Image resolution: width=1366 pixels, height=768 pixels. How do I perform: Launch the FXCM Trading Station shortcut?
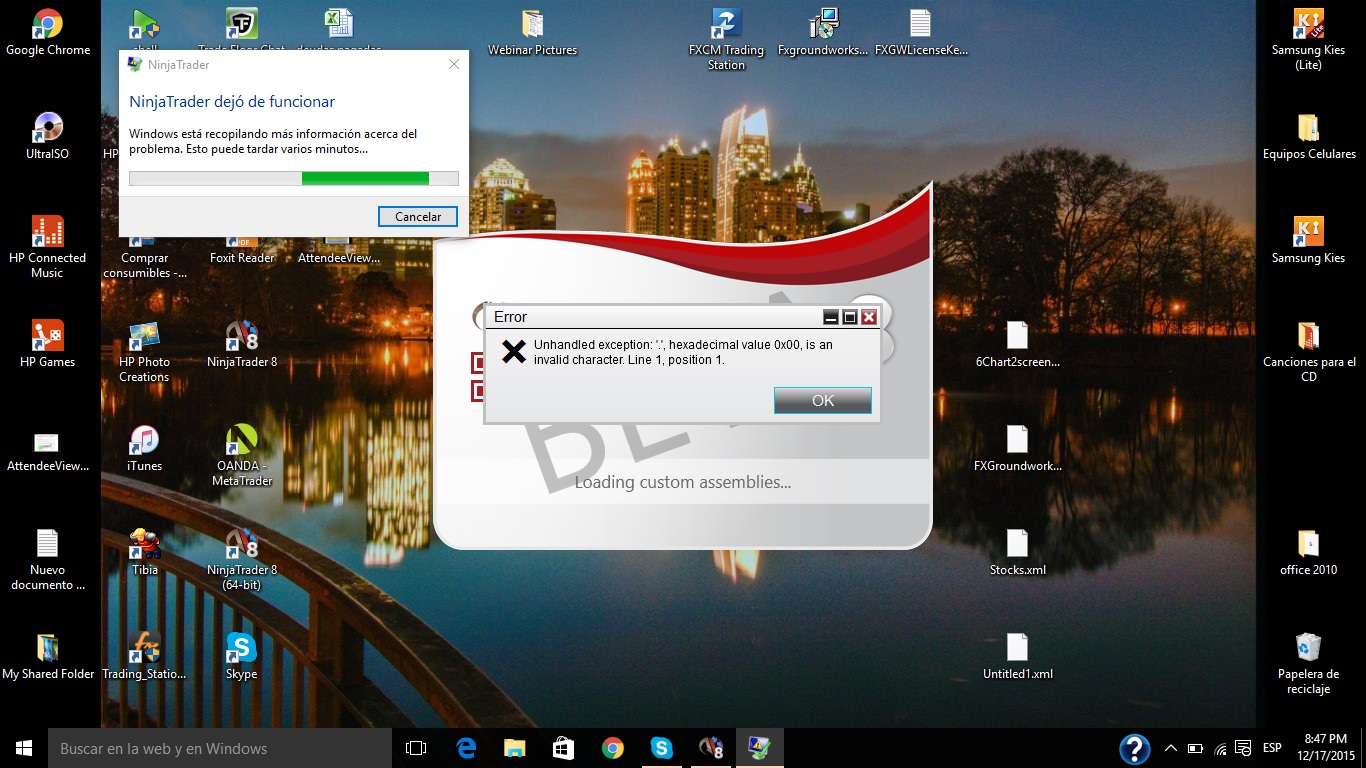(726, 40)
